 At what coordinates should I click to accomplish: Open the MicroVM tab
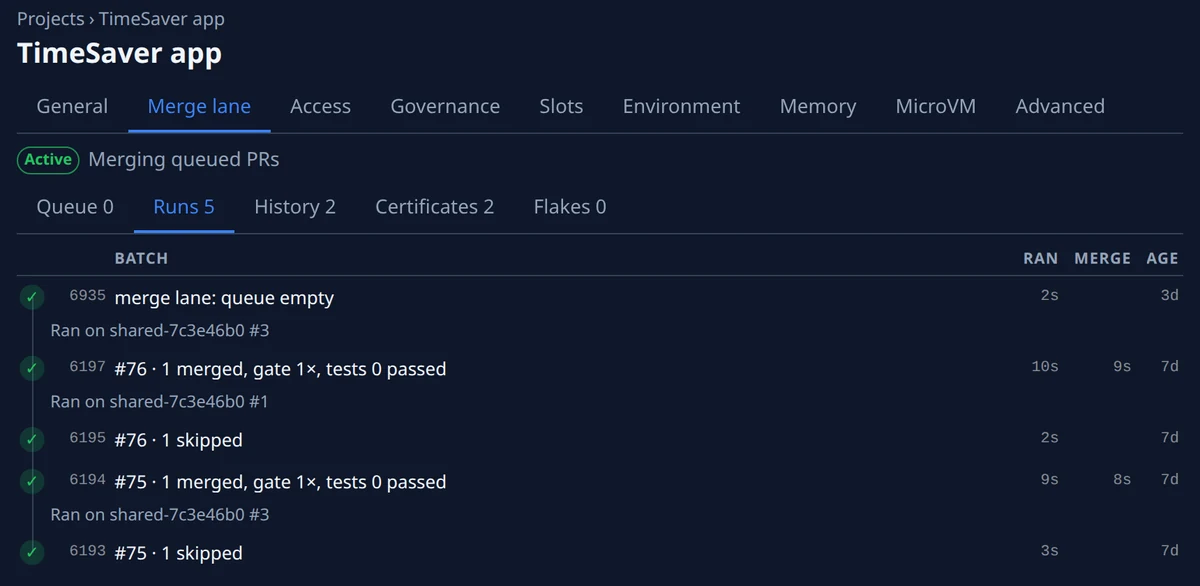936,106
